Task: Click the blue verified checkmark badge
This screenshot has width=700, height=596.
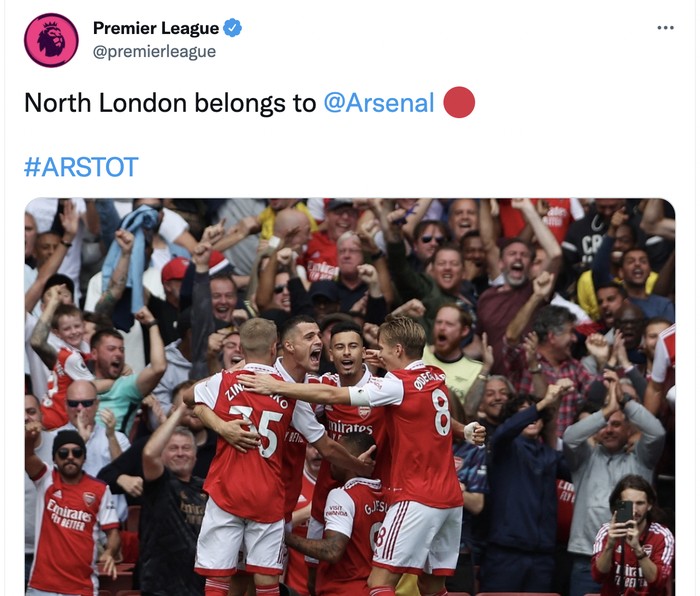Action: [233, 28]
